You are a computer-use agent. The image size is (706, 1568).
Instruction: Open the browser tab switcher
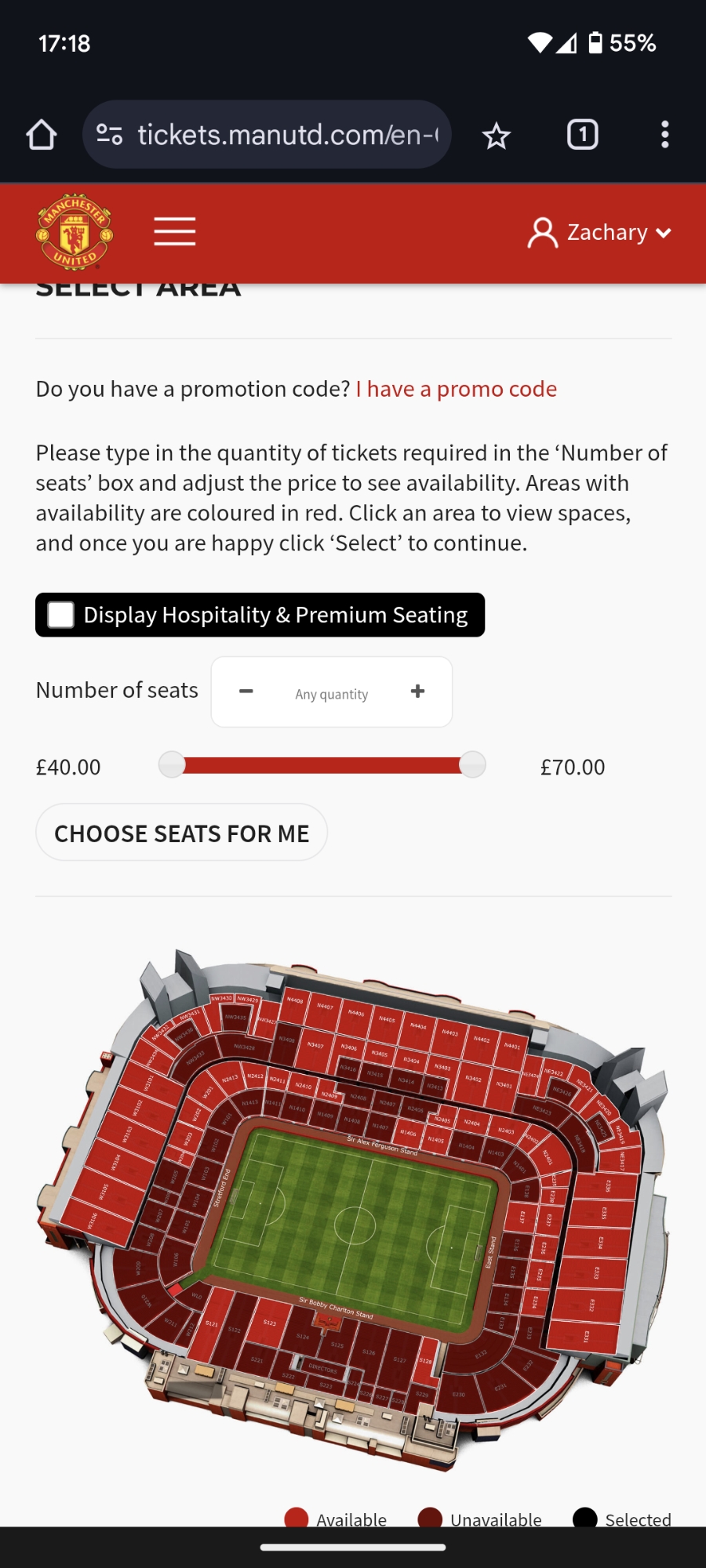pyautogui.click(x=582, y=135)
